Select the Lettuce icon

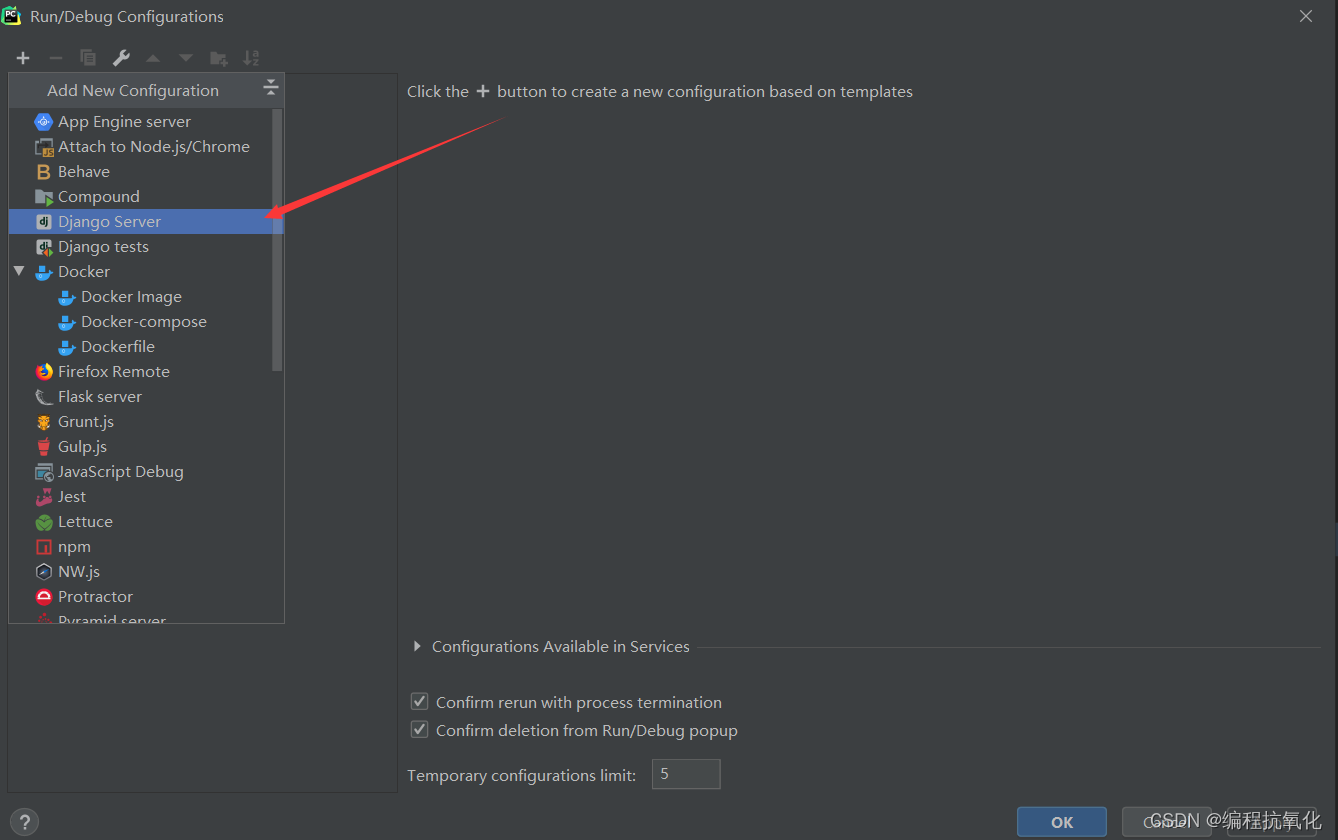(44, 522)
